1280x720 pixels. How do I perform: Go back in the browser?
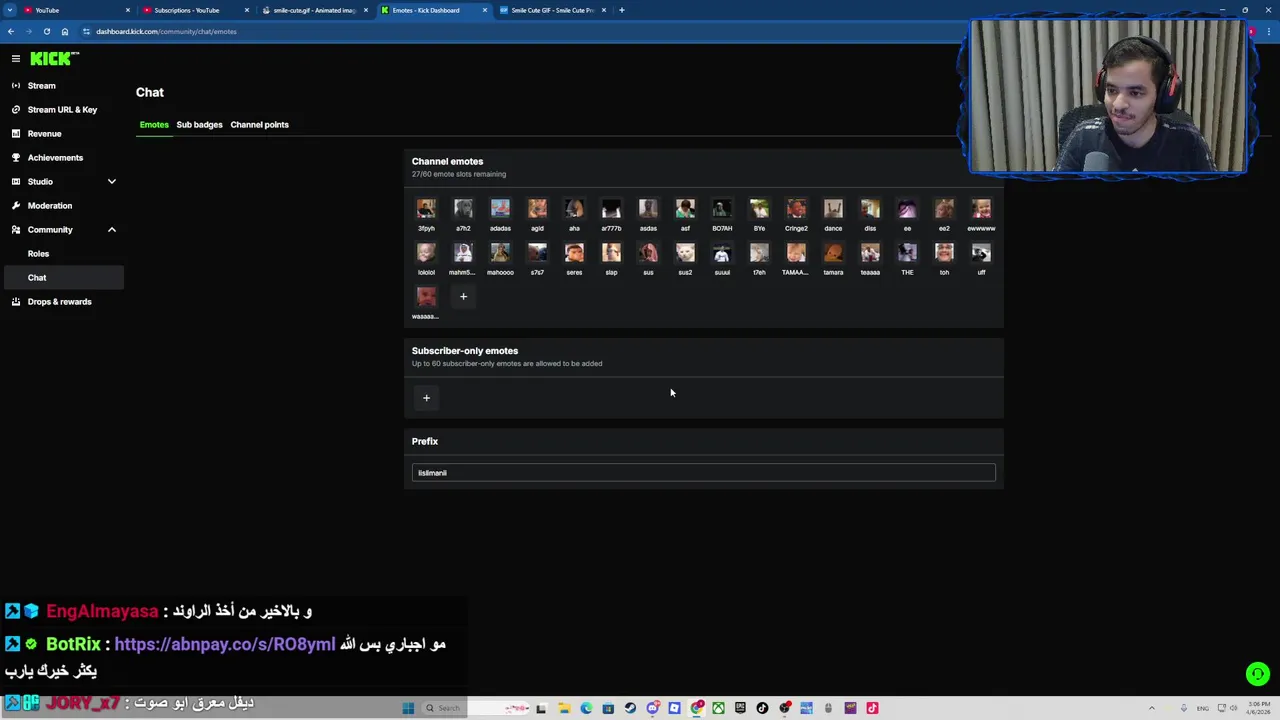10,31
